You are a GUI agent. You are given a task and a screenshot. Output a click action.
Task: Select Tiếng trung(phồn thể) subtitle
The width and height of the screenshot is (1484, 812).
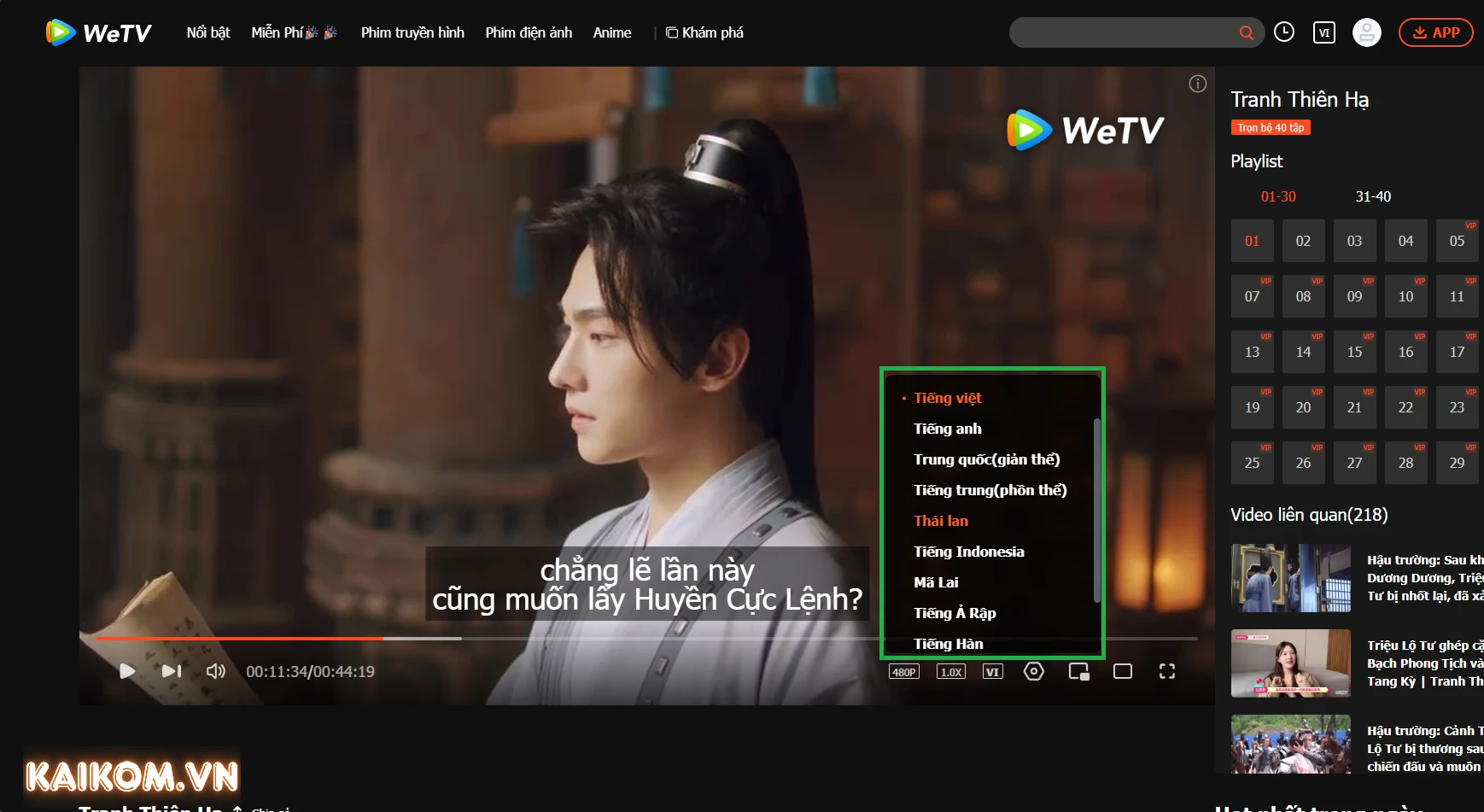[x=990, y=490]
